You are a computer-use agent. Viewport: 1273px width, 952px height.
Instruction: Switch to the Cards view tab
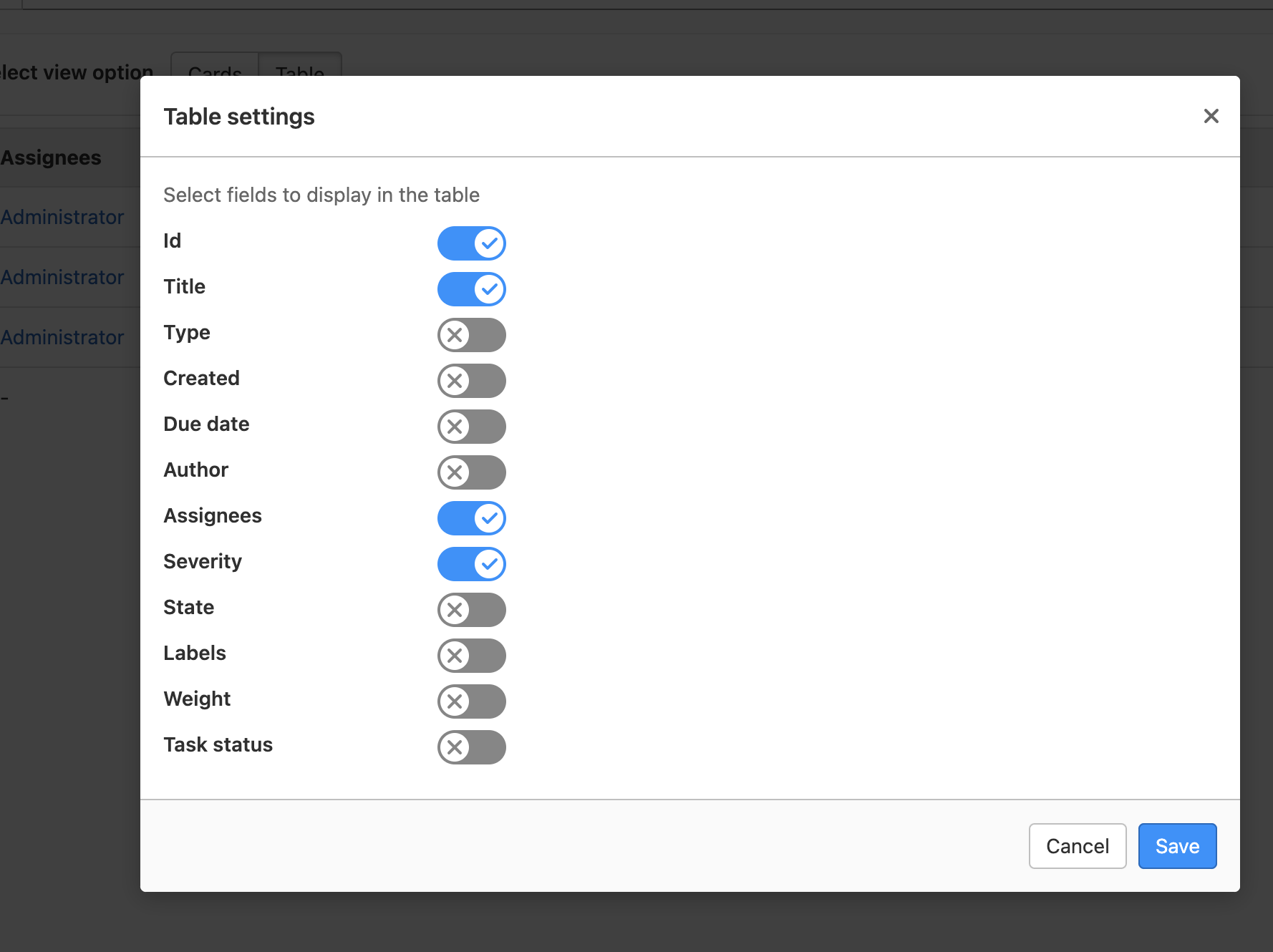215,66
